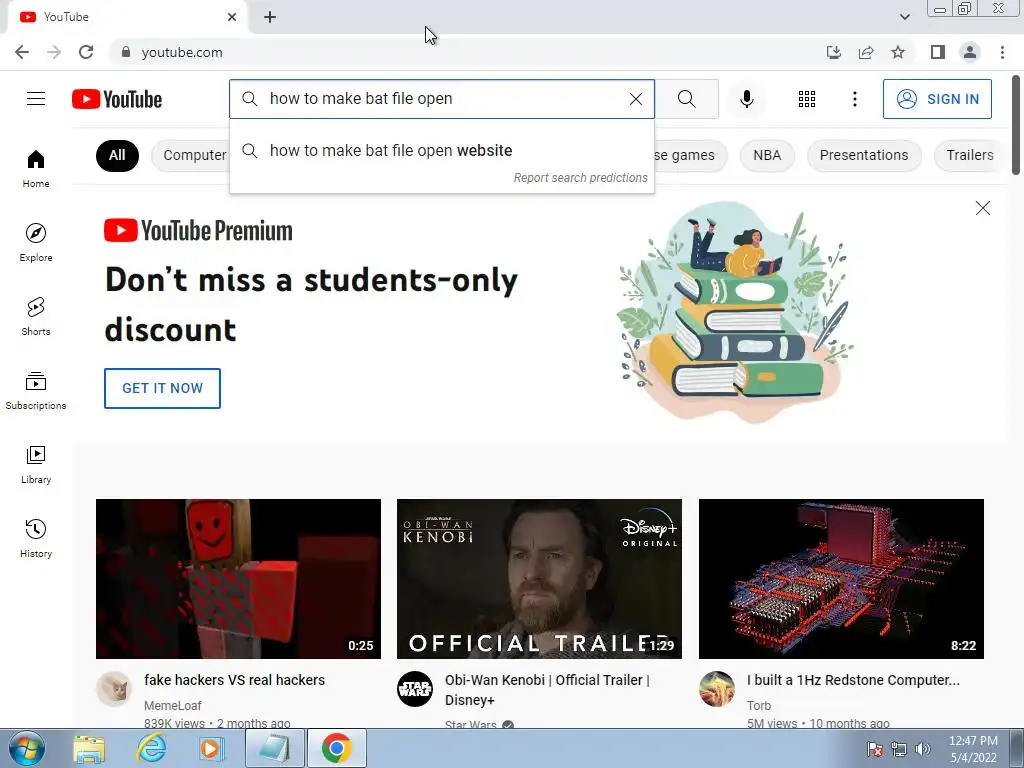Viewport: 1024px width, 768px height.
Task: Toggle the Chrome side panel
Action: click(938, 52)
